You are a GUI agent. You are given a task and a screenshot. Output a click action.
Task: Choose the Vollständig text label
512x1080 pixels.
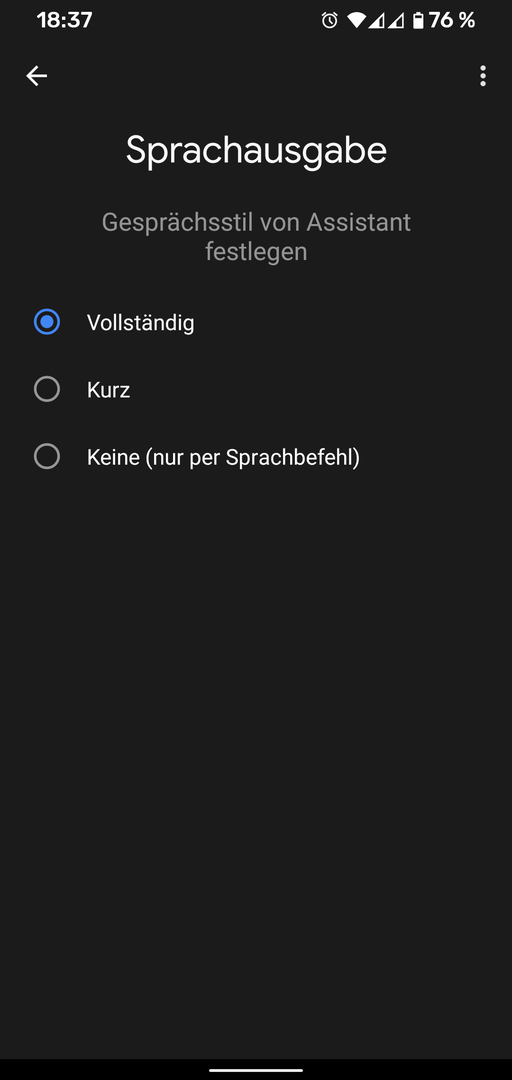coord(141,322)
